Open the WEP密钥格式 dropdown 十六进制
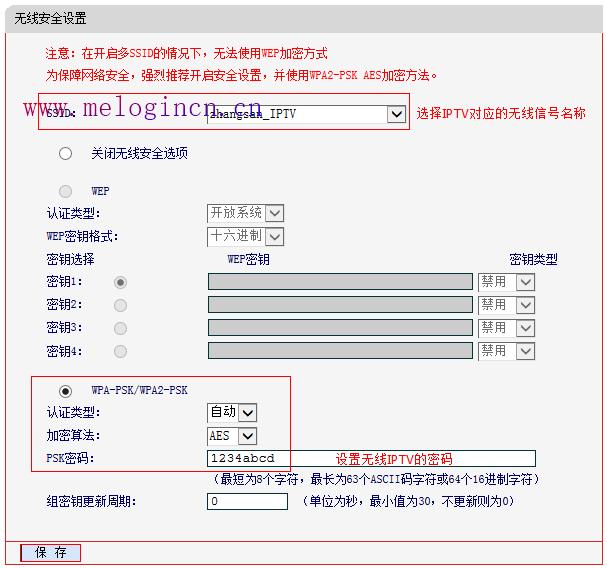607x569 pixels. 245,236
